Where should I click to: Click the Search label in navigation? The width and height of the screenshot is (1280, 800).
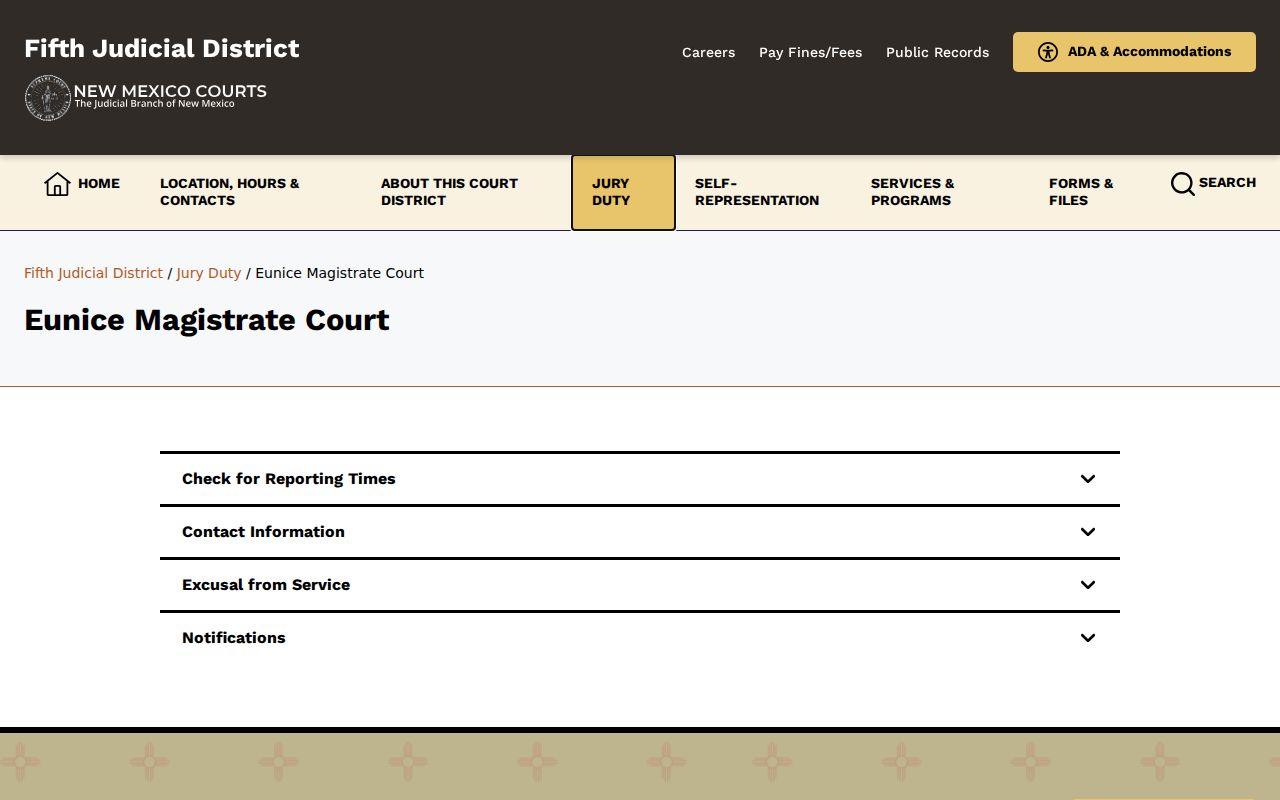click(x=1227, y=183)
